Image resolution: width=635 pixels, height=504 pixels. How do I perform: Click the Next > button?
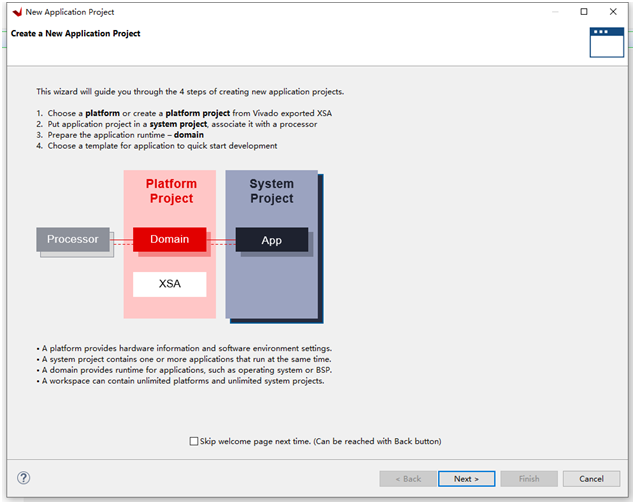pyautogui.click(x=466, y=478)
